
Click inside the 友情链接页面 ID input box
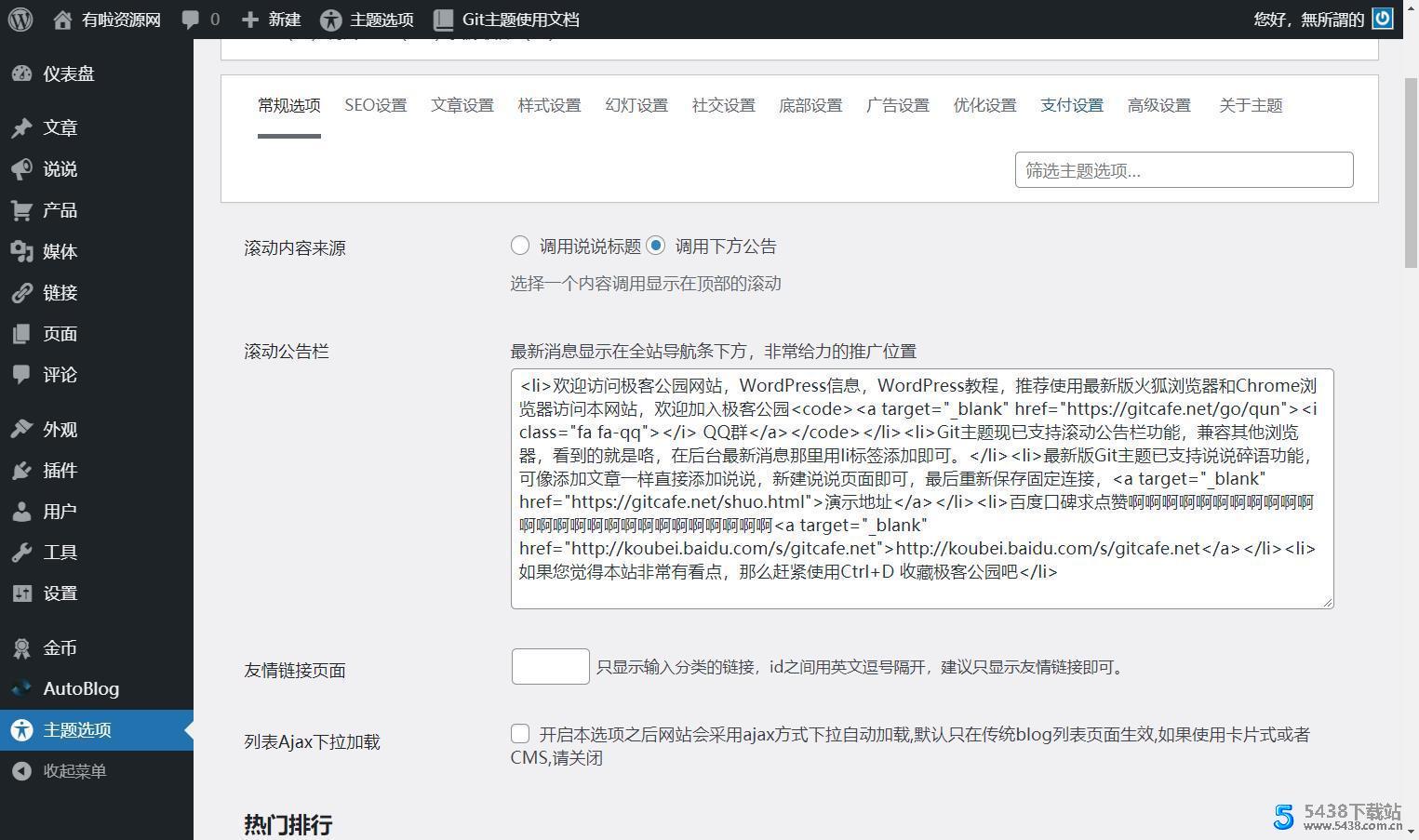click(550, 667)
